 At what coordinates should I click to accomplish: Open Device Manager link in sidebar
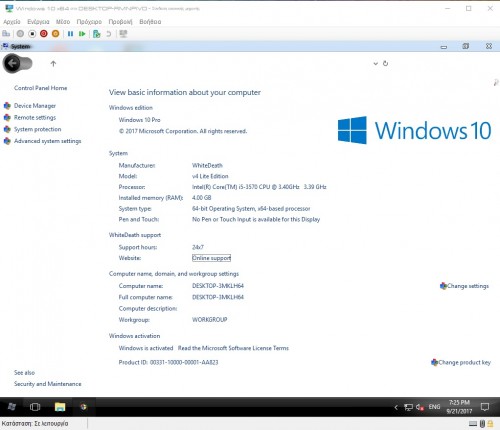pos(35,106)
